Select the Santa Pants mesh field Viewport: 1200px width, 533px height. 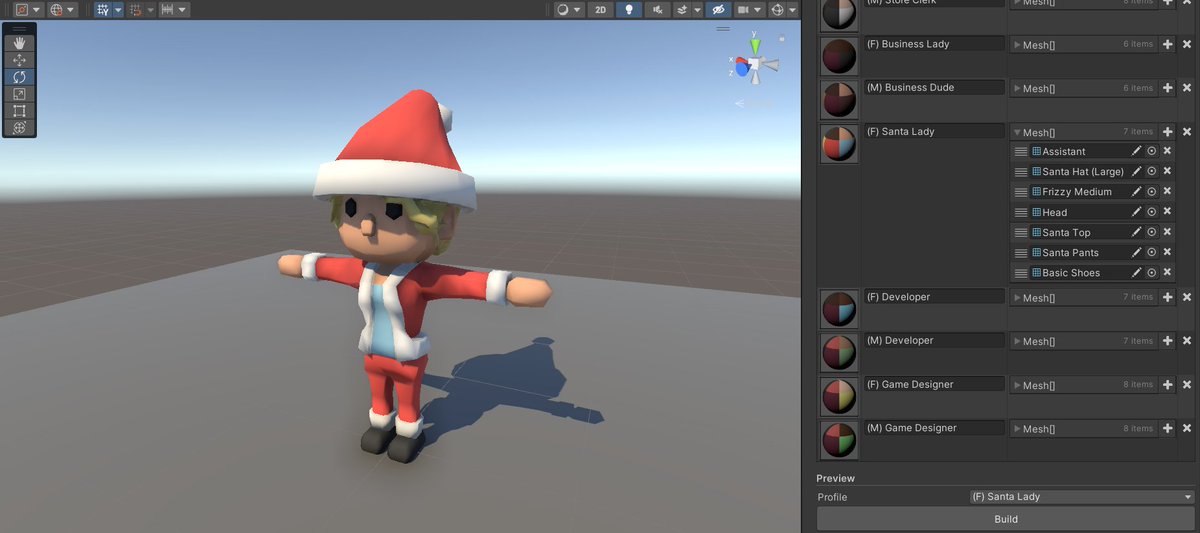tap(1078, 252)
